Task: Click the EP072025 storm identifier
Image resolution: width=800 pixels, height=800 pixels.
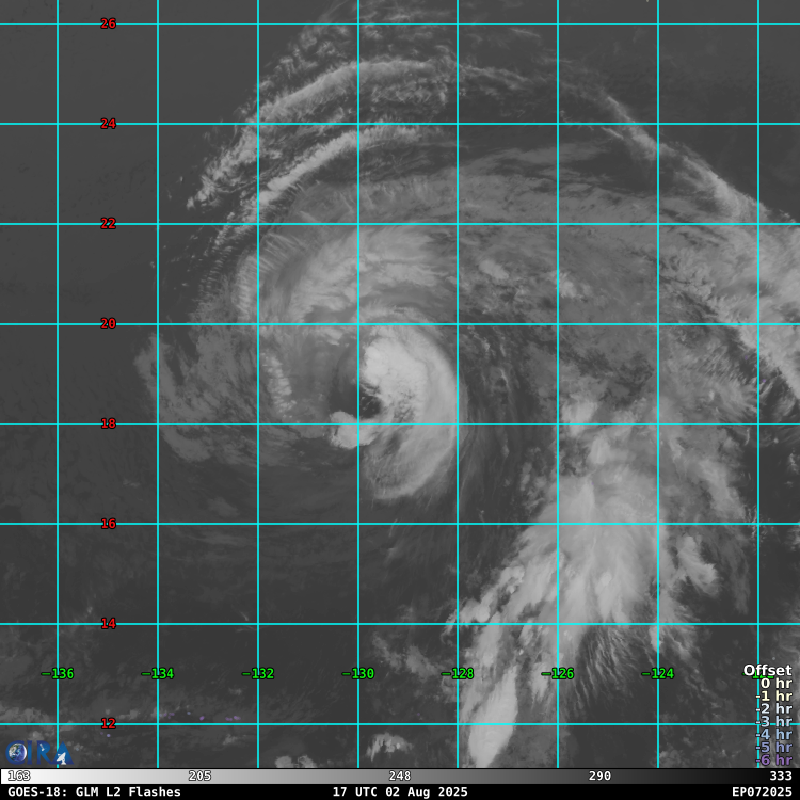Action: 762,792
